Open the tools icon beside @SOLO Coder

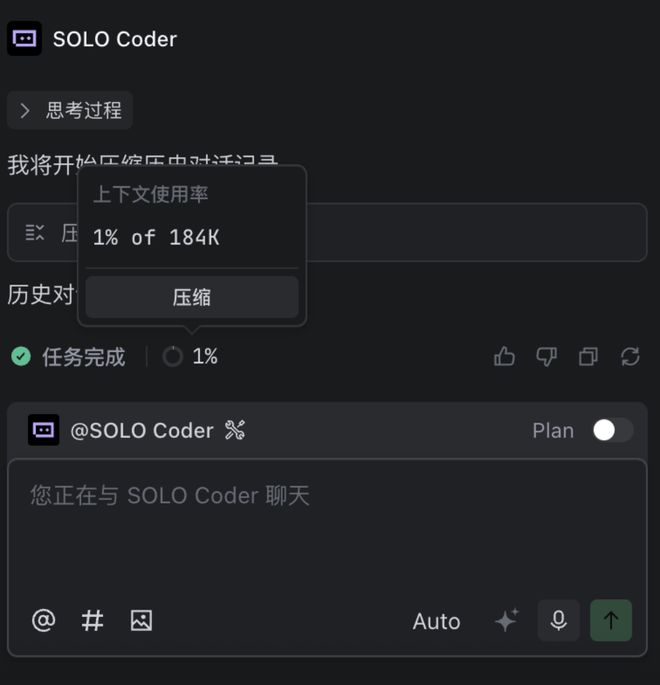(235, 430)
